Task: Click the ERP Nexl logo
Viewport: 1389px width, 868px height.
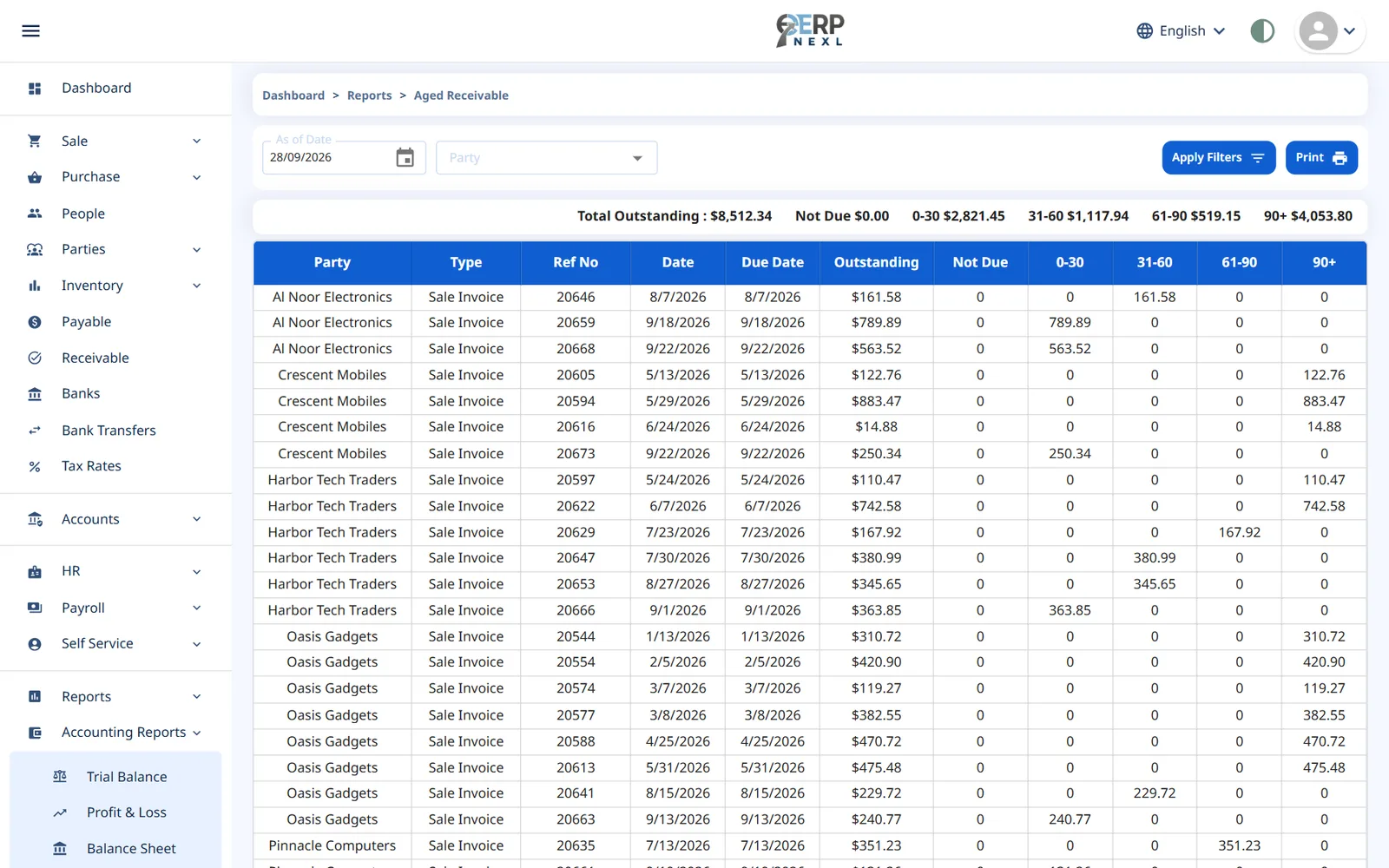Action: (x=809, y=30)
